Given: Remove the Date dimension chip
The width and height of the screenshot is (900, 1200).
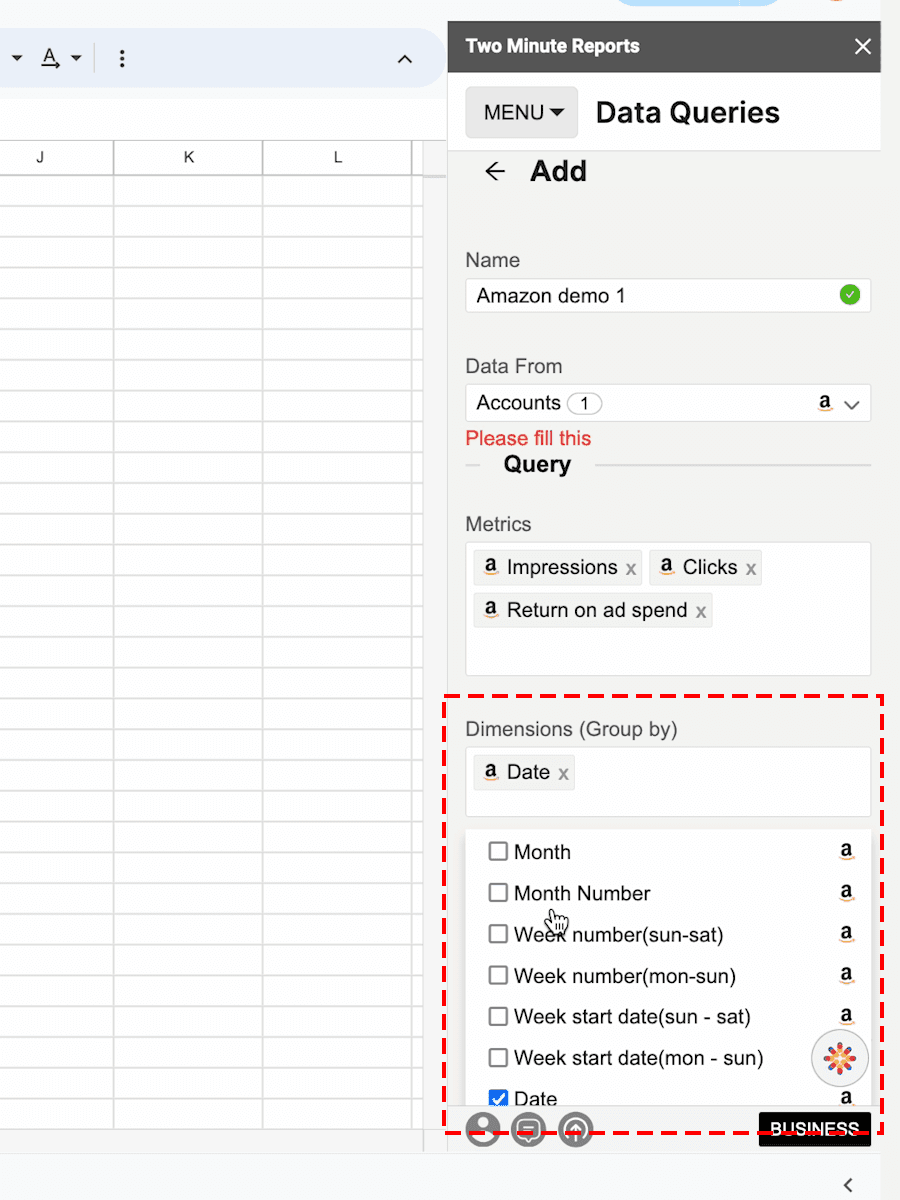Looking at the screenshot, I should [564, 773].
